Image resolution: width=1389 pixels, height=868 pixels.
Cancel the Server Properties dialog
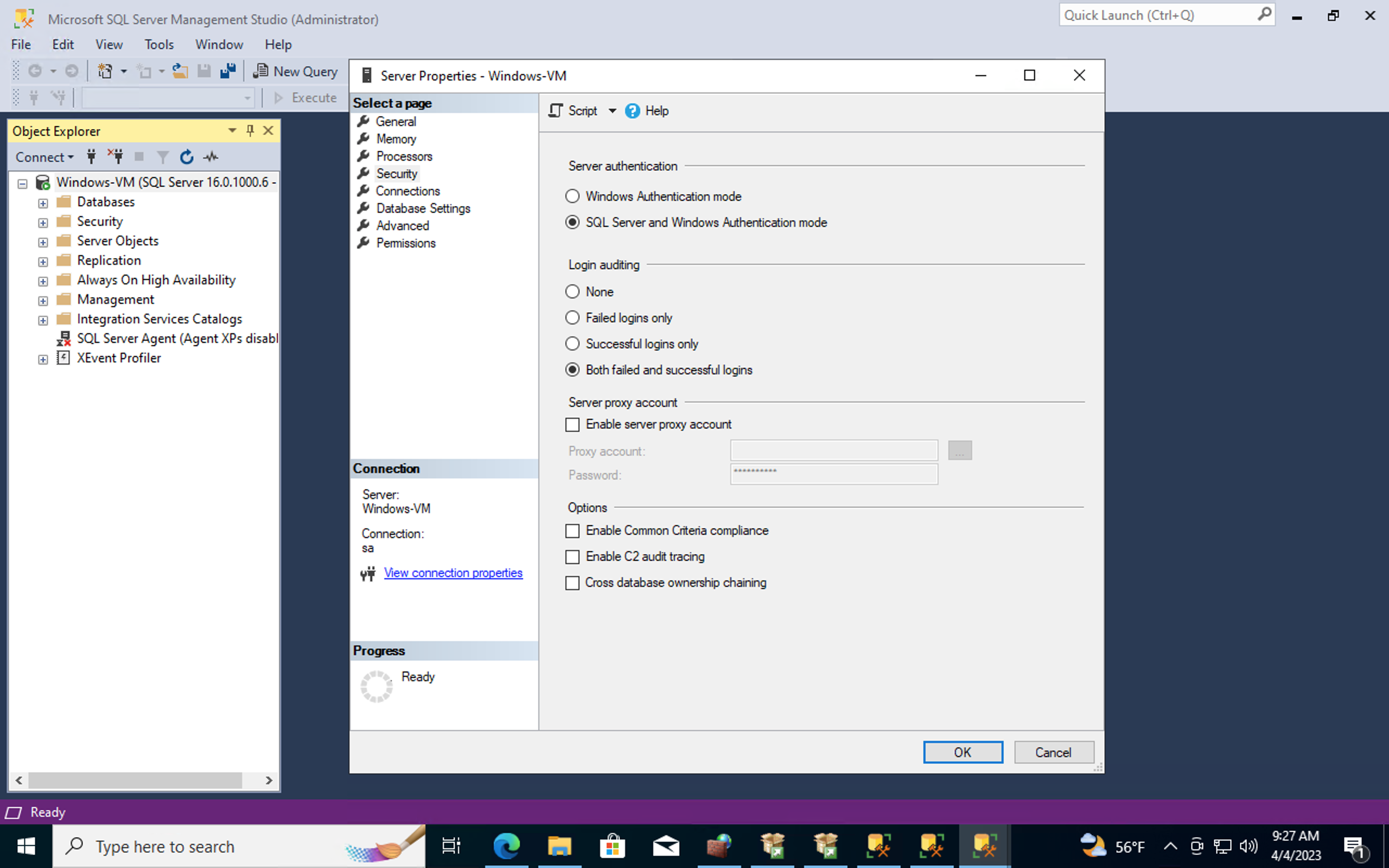(1053, 752)
